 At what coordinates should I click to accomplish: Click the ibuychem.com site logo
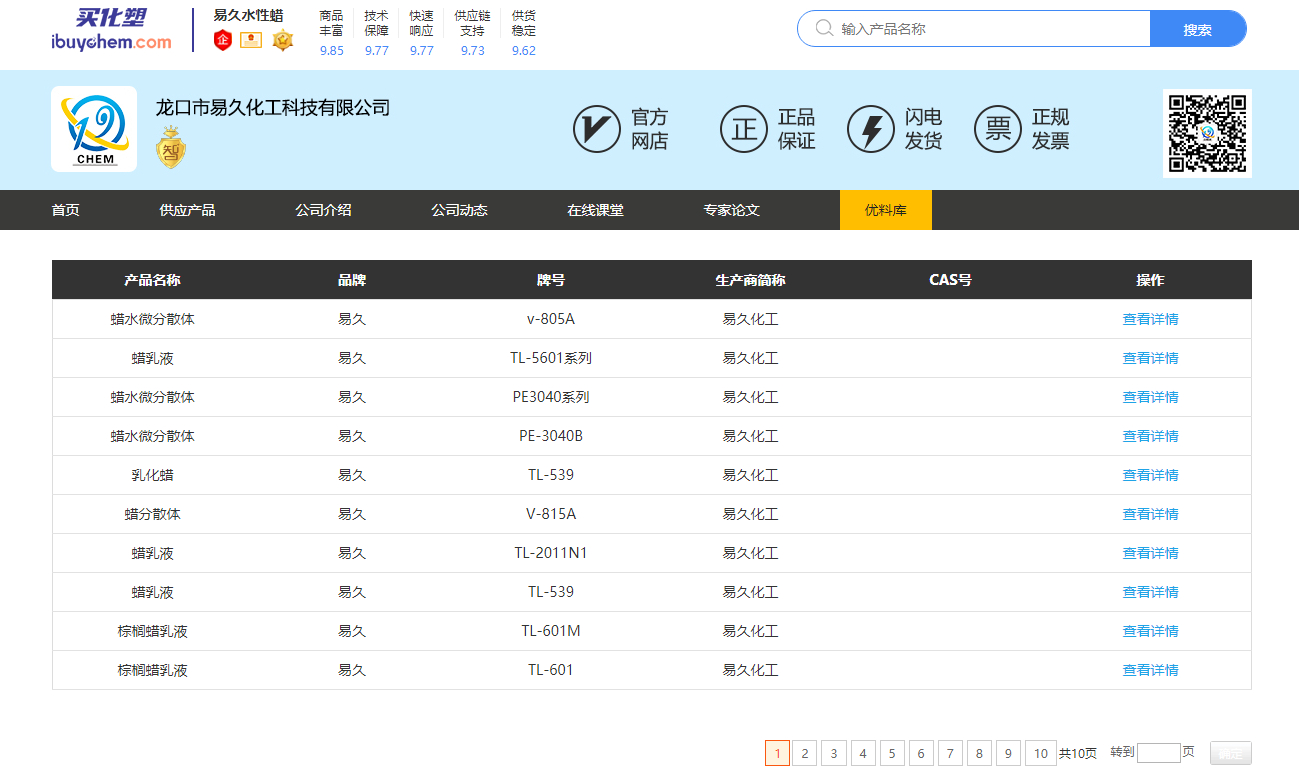coord(111,29)
